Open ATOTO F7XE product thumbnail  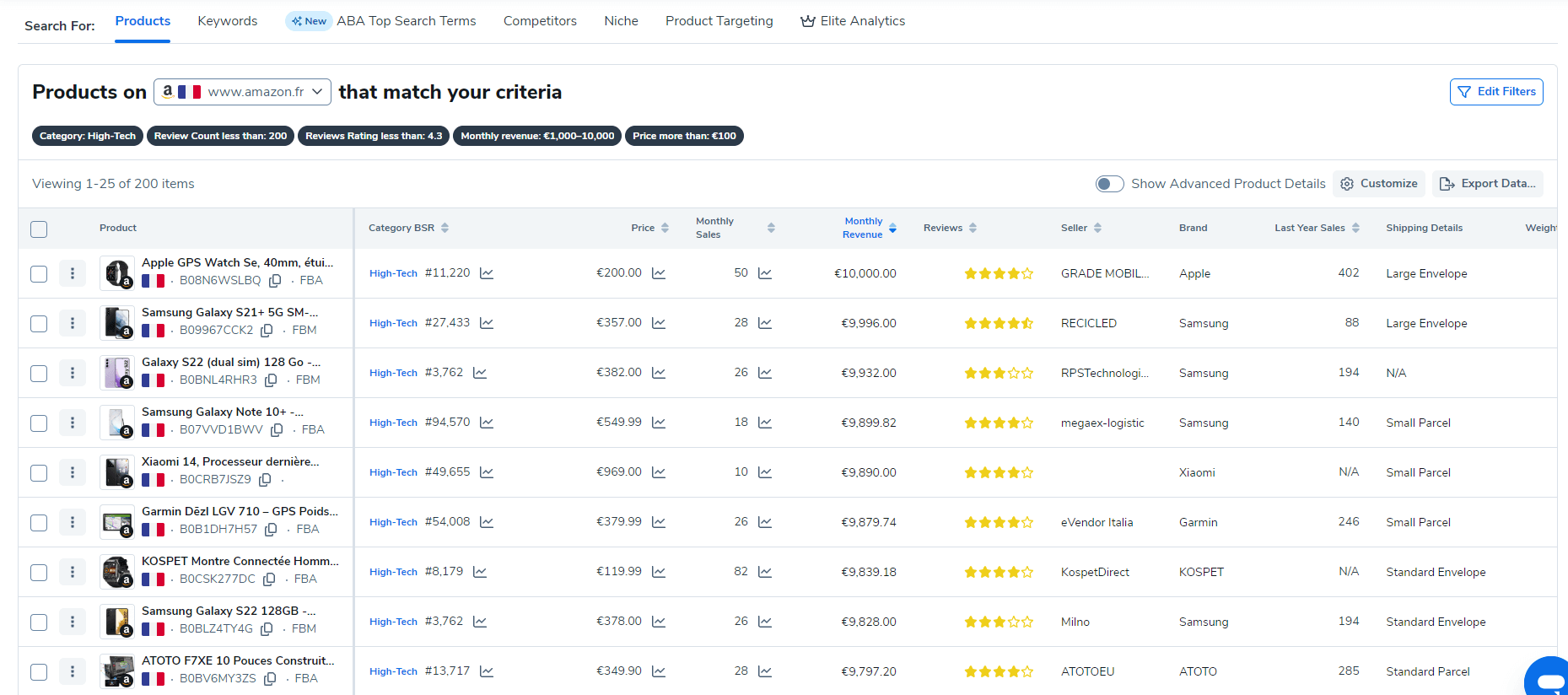[116, 671]
